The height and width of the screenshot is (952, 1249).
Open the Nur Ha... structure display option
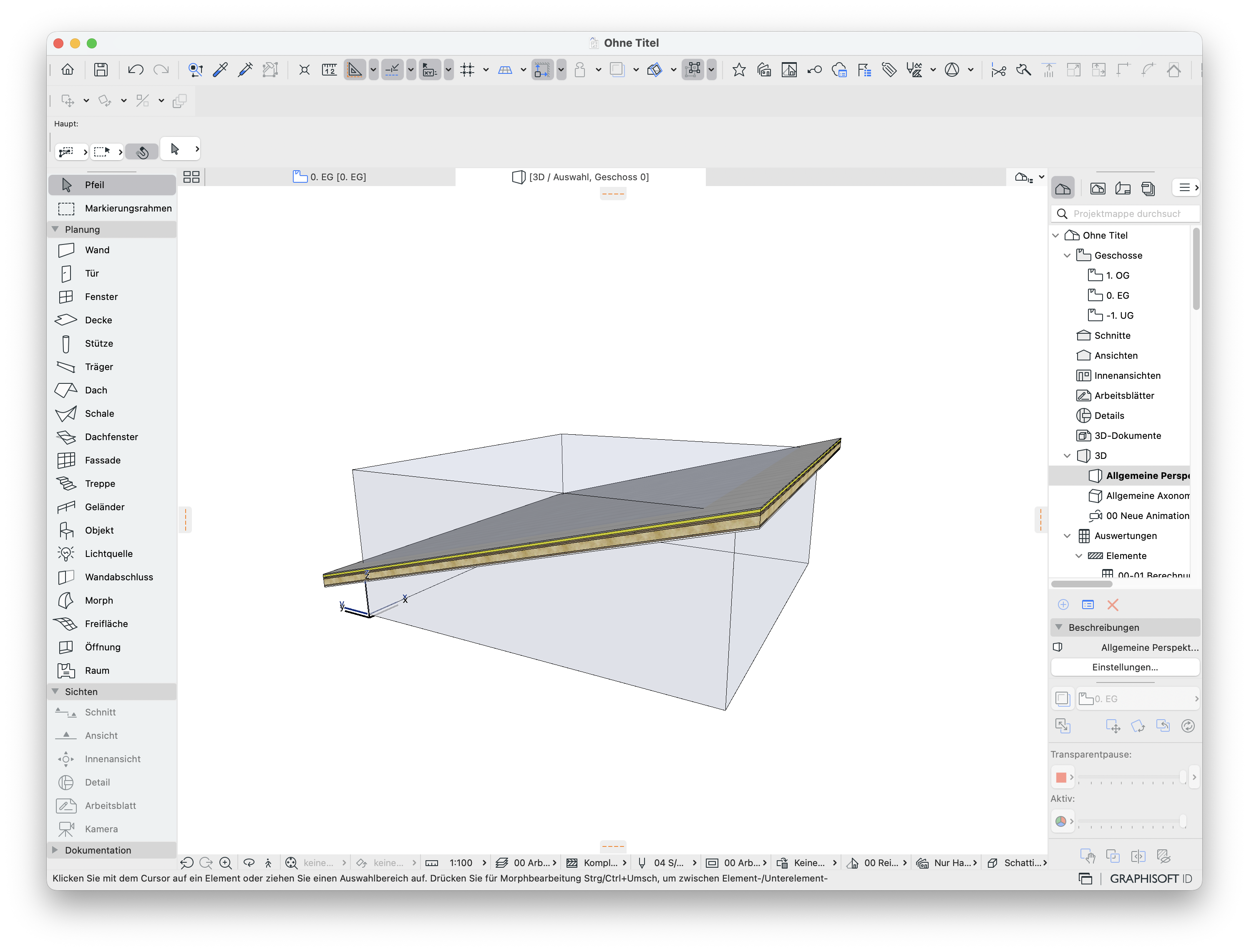[x=947, y=862]
